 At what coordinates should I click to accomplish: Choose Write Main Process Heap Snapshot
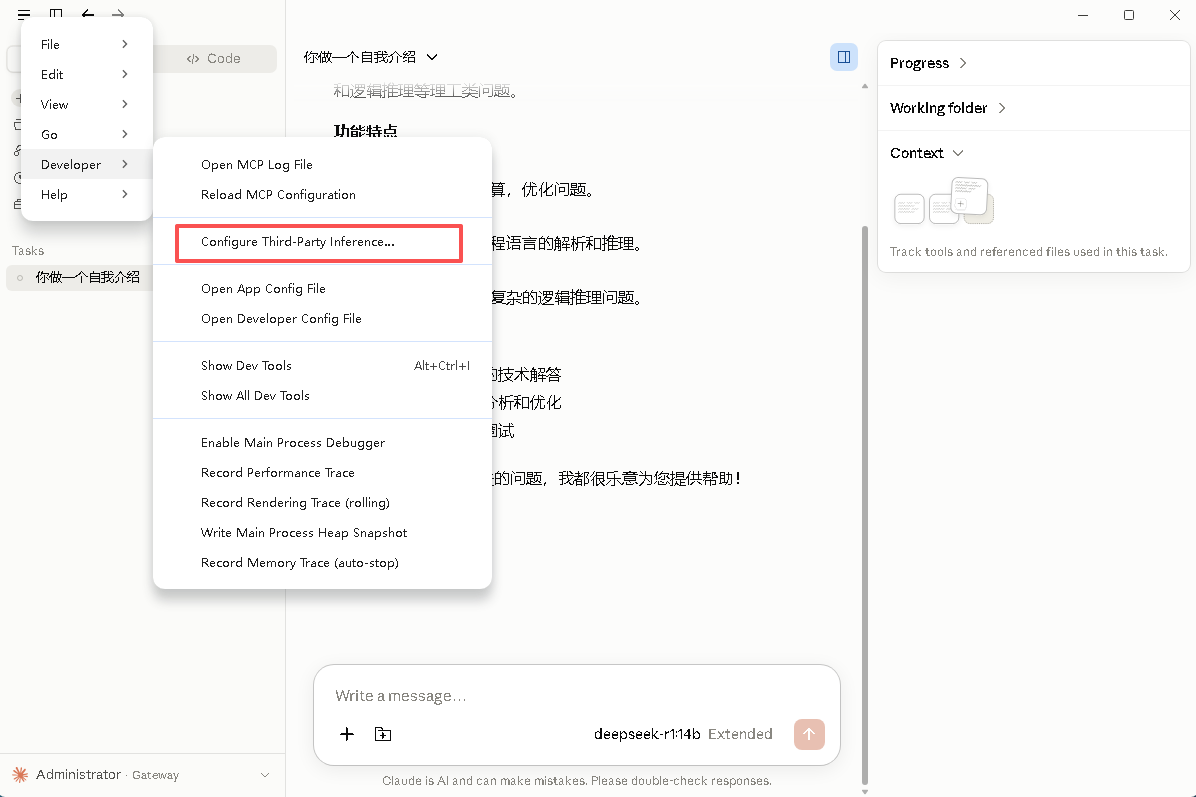click(x=322, y=532)
